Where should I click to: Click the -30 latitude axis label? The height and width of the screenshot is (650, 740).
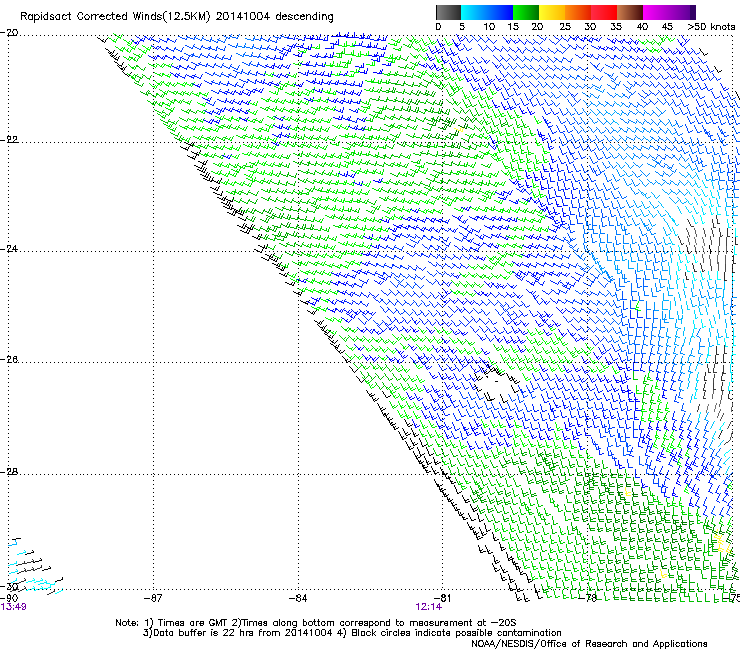pyautogui.click(x=9, y=587)
